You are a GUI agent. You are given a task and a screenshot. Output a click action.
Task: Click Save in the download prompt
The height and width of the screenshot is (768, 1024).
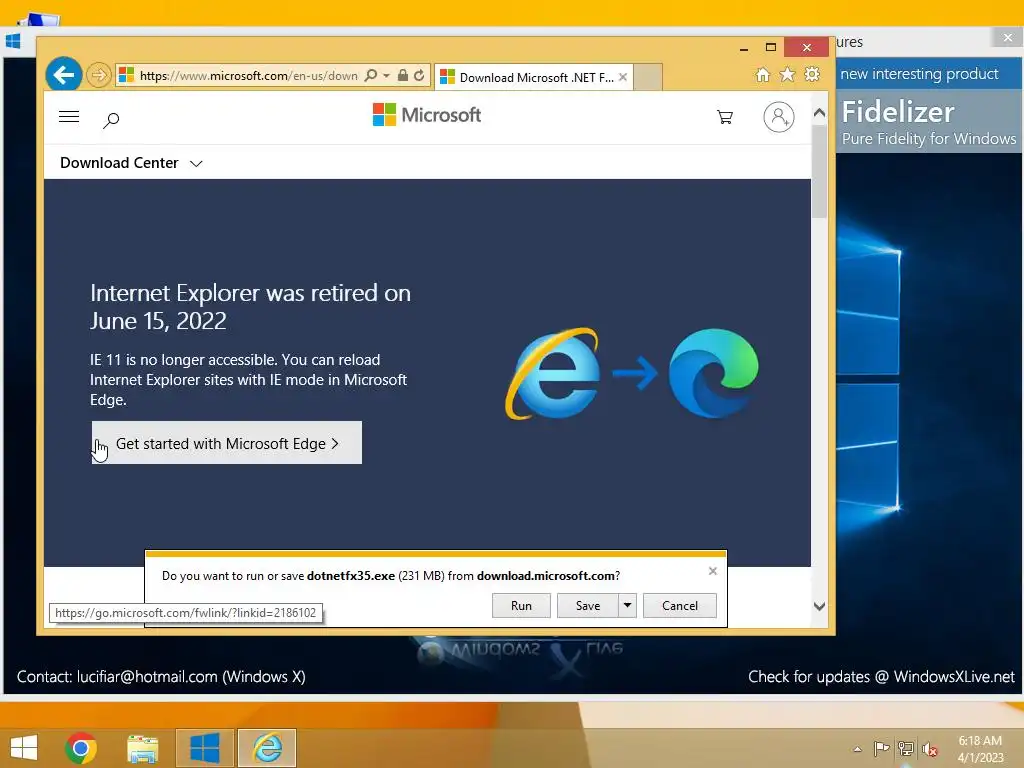(588, 605)
